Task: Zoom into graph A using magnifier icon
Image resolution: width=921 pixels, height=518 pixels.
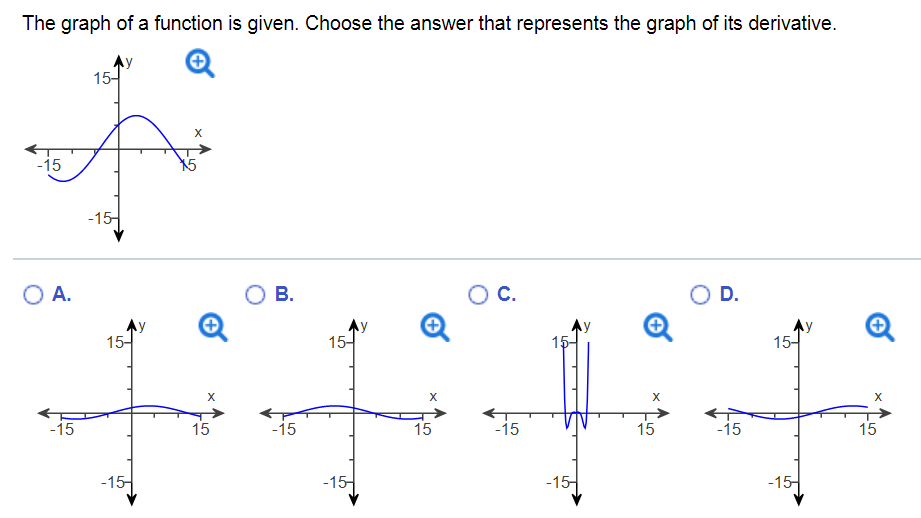Action: (213, 327)
